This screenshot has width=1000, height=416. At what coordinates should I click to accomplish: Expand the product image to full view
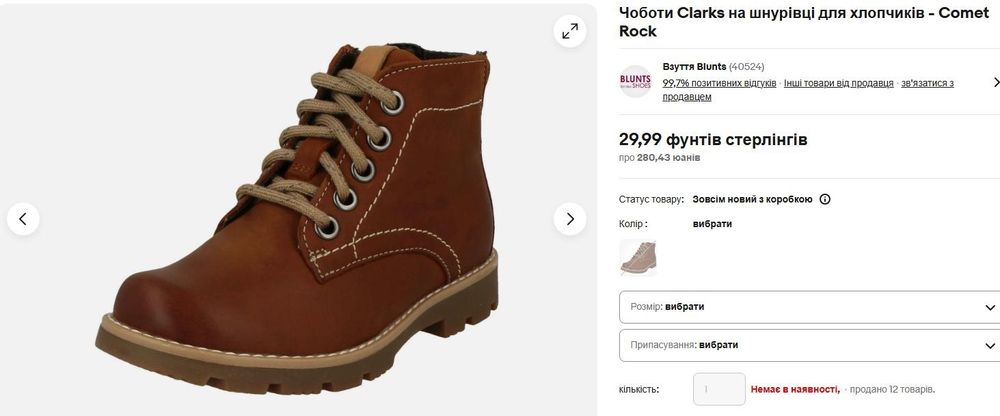pos(570,31)
